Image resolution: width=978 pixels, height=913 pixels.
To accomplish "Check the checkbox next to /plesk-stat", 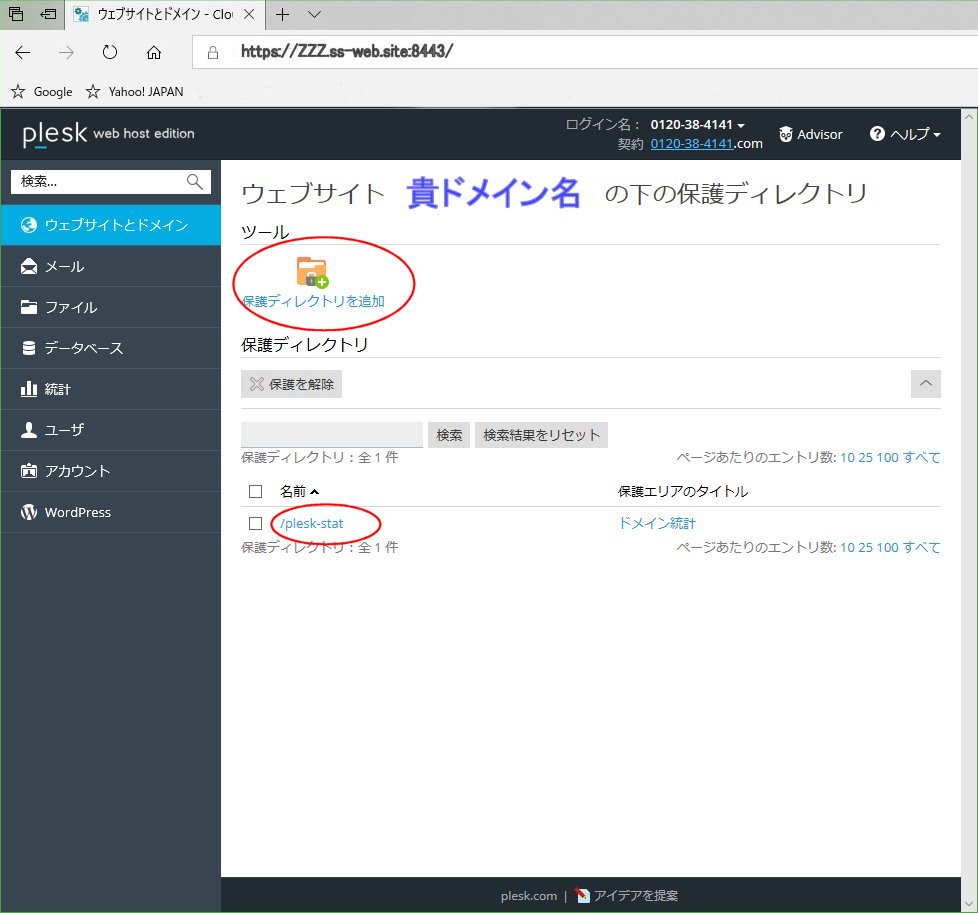I will tap(253, 523).
